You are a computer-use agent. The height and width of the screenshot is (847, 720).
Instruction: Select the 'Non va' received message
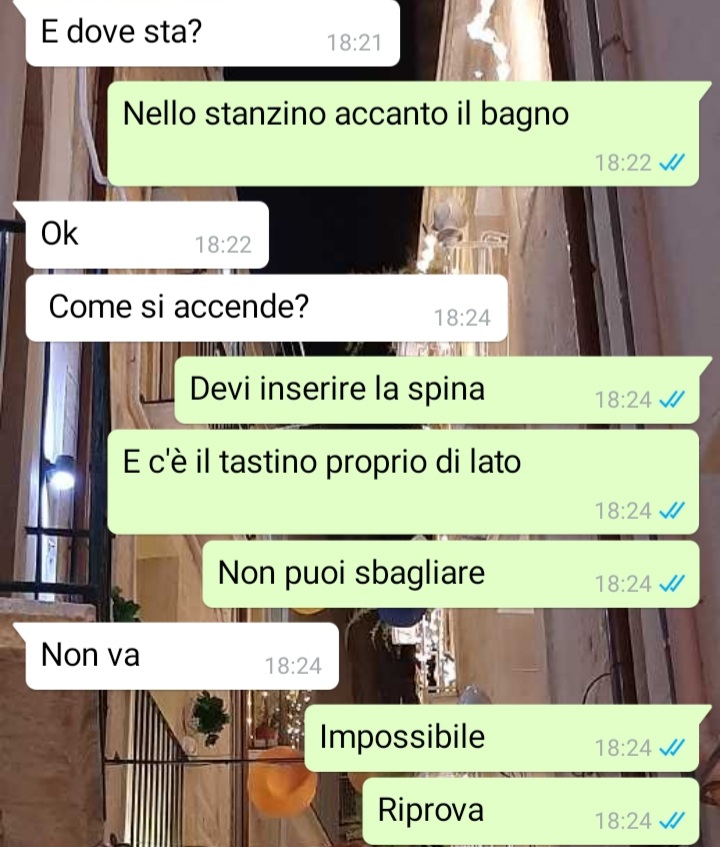pyautogui.click(x=182, y=656)
